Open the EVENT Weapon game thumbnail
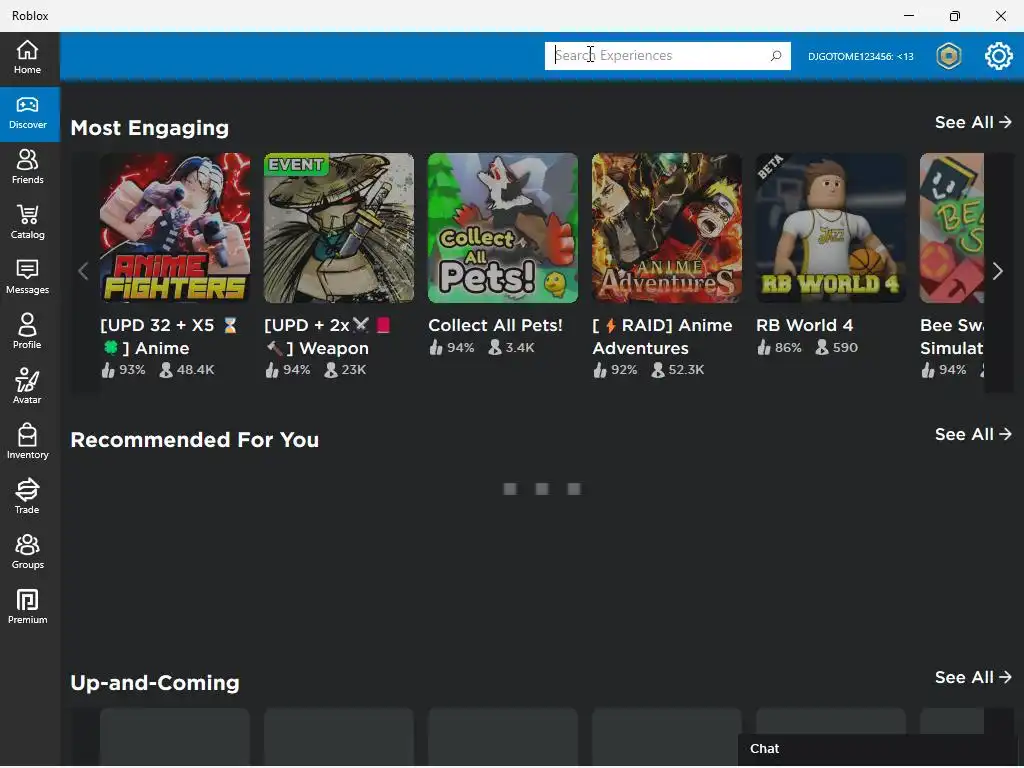This screenshot has width=1024, height=768. click(x=339, y=228)
